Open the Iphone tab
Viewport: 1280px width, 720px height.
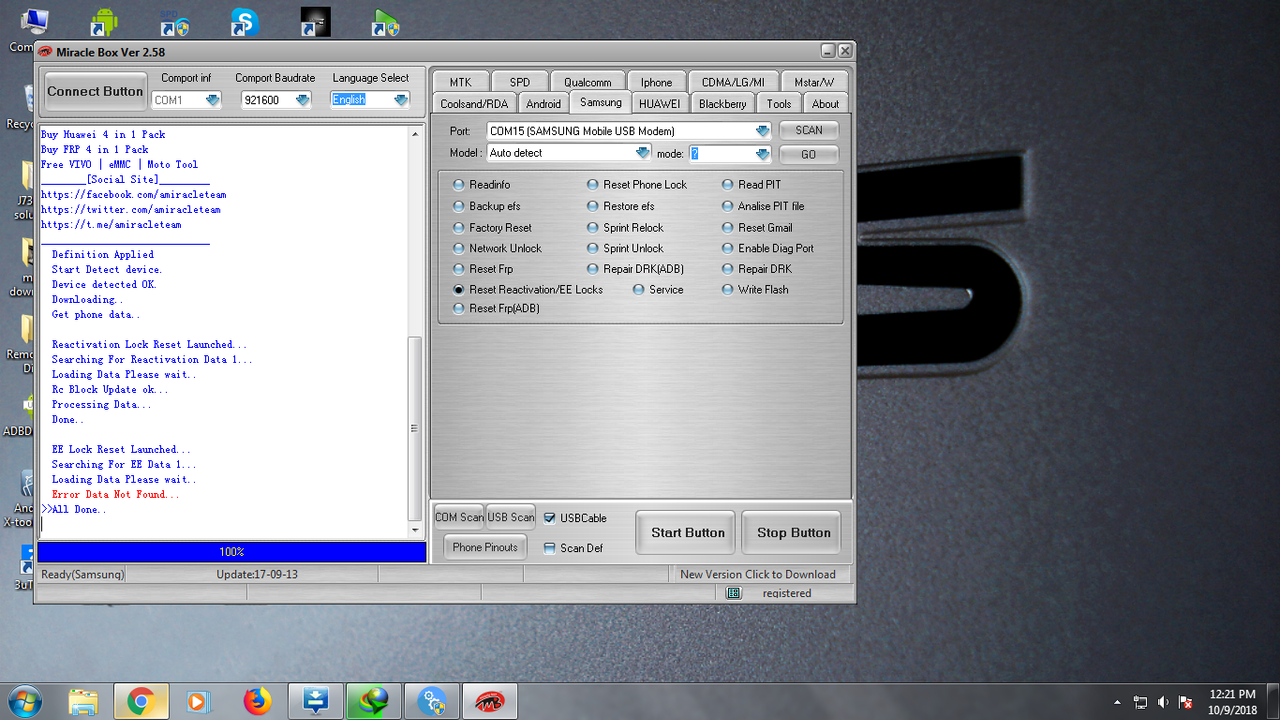point(657,82)
